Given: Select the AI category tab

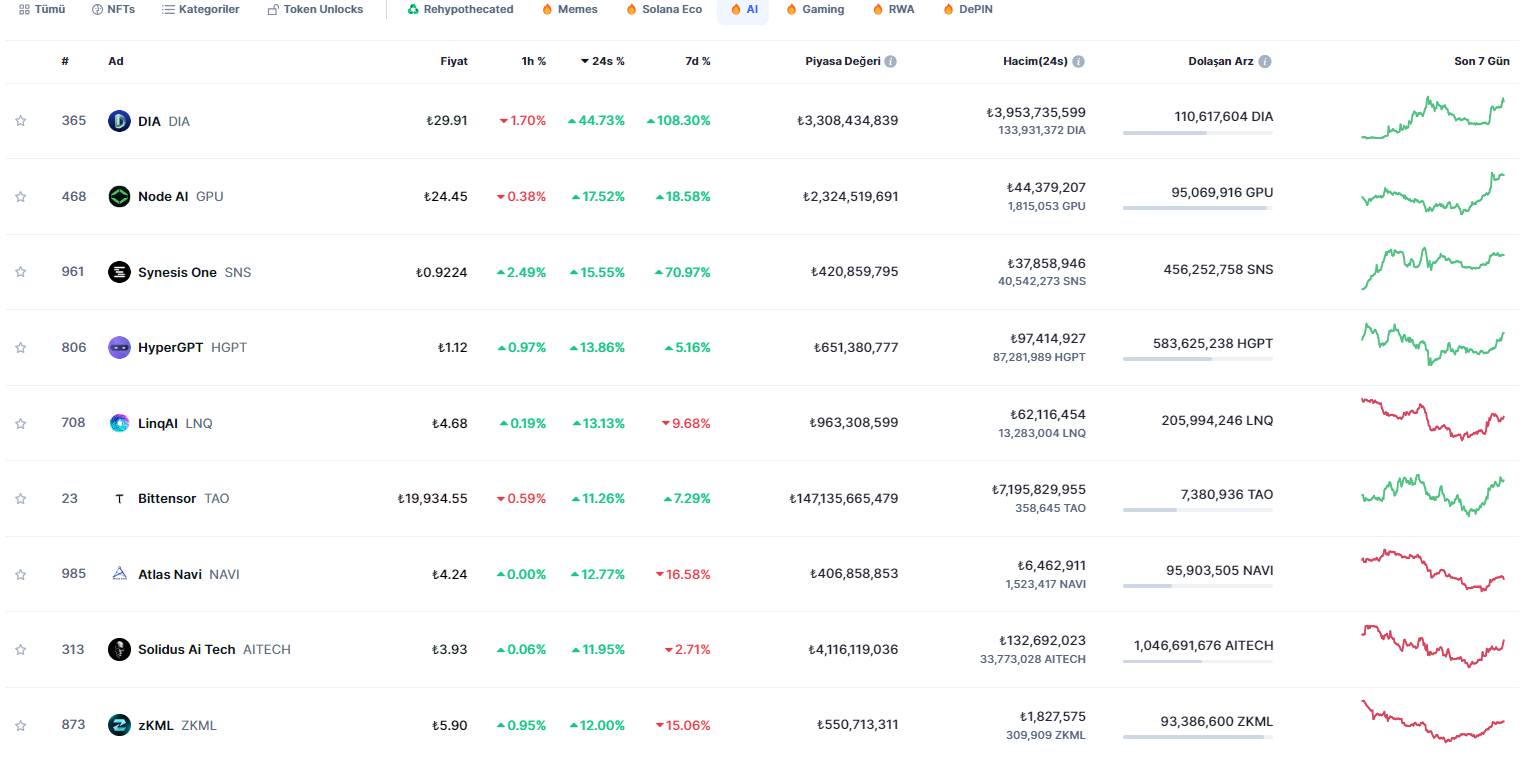Looking at the screenshot, I should click(744, 9).
